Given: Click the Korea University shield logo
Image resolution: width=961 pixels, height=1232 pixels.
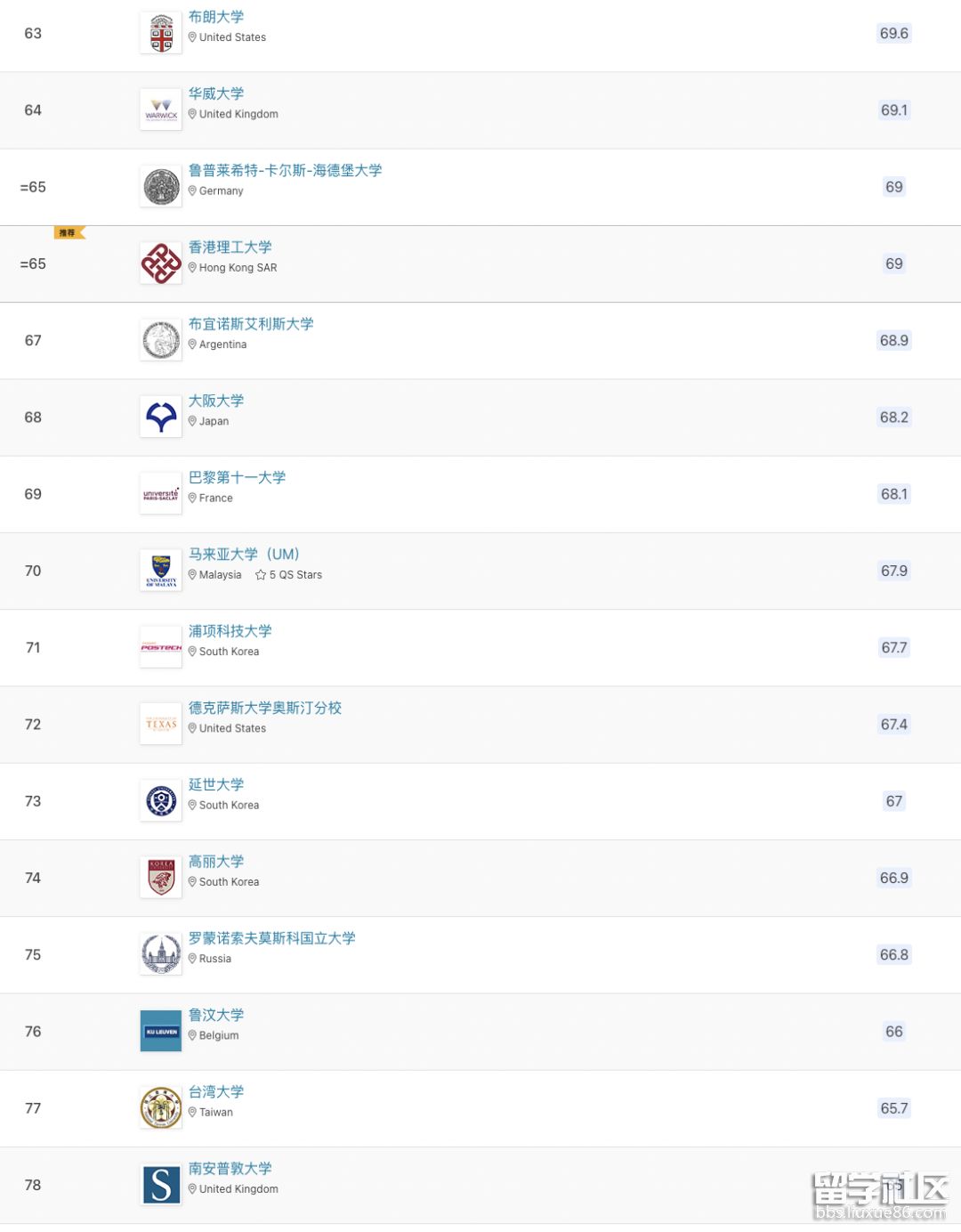Looking at the screenshot, I should tap(161, 878).
